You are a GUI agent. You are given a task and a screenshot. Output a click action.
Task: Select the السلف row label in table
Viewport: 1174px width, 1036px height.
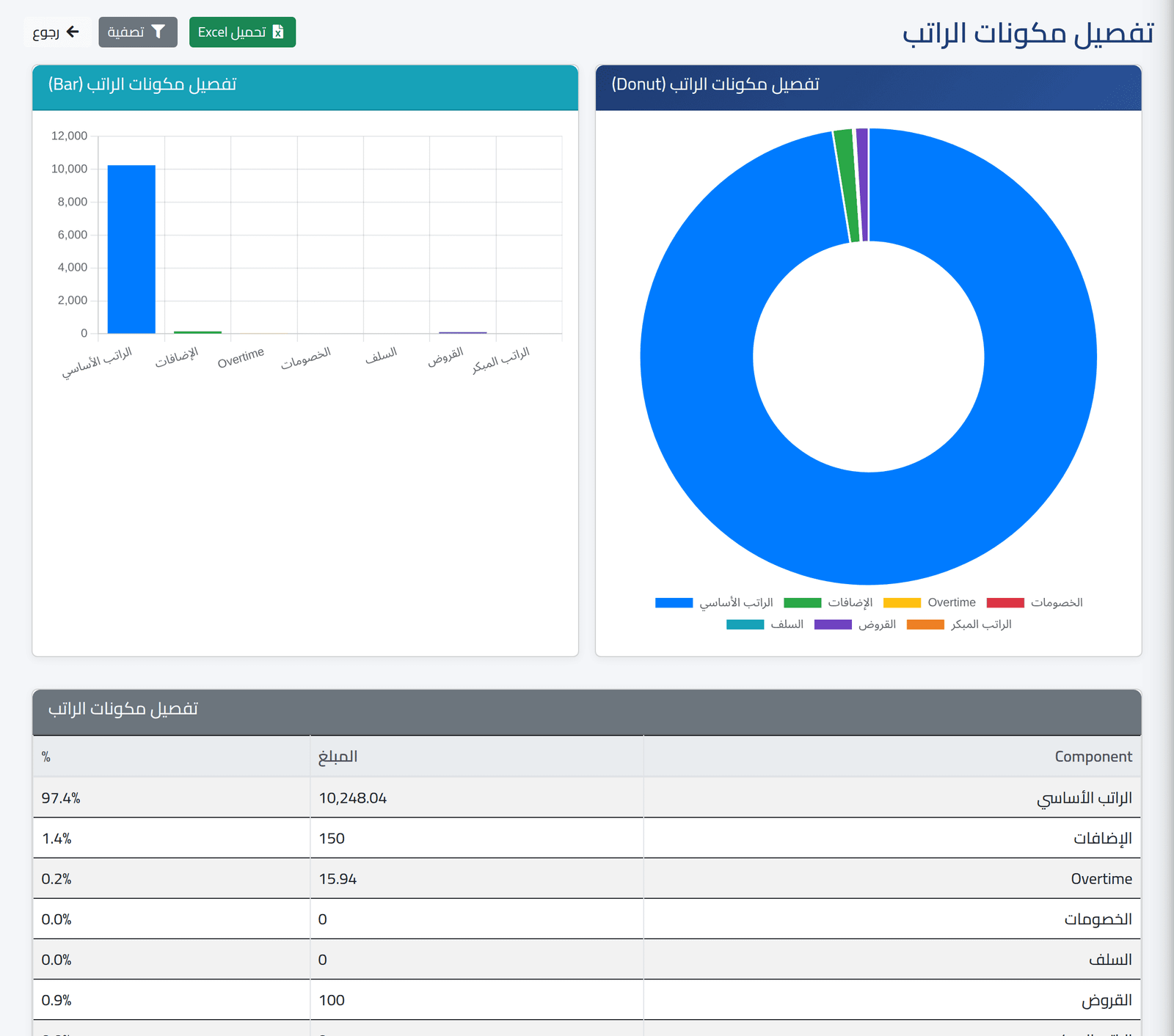tap(1110, 959)
